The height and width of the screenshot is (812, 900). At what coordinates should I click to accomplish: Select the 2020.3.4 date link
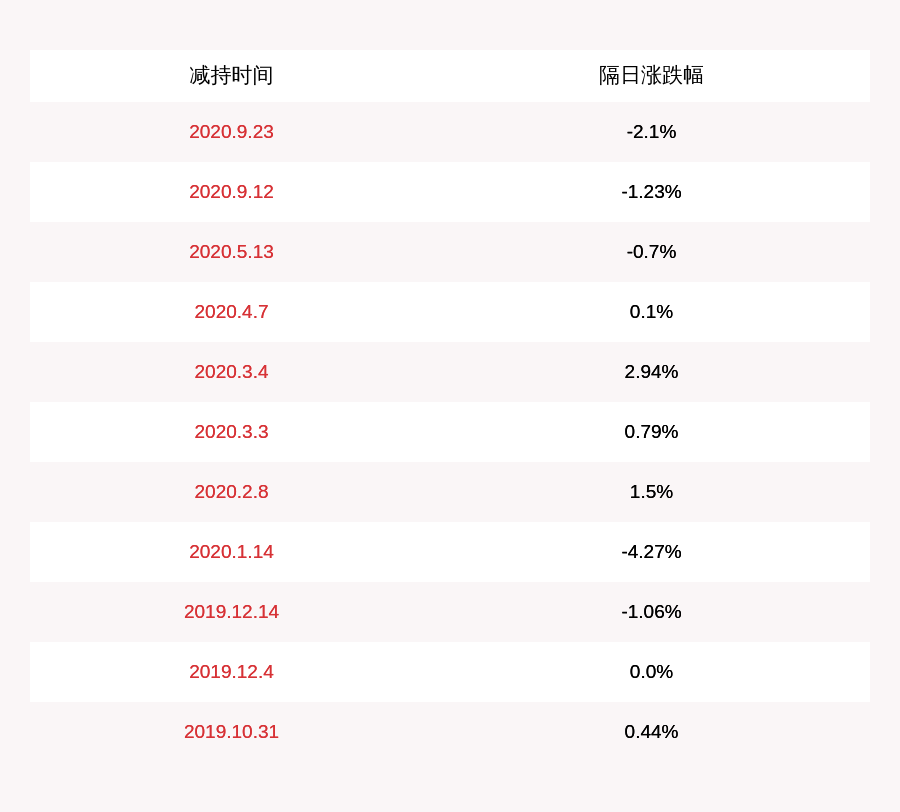[231, 371]
